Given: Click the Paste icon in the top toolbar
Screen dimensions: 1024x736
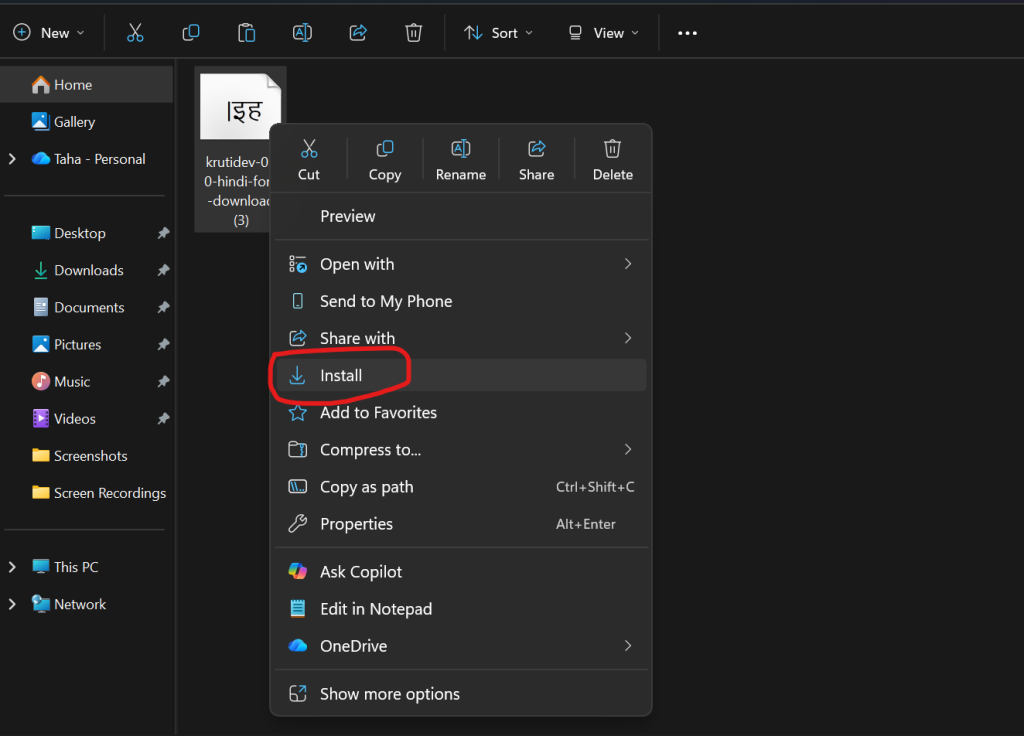Looking at the screenshot, I should tap(246, 33).
